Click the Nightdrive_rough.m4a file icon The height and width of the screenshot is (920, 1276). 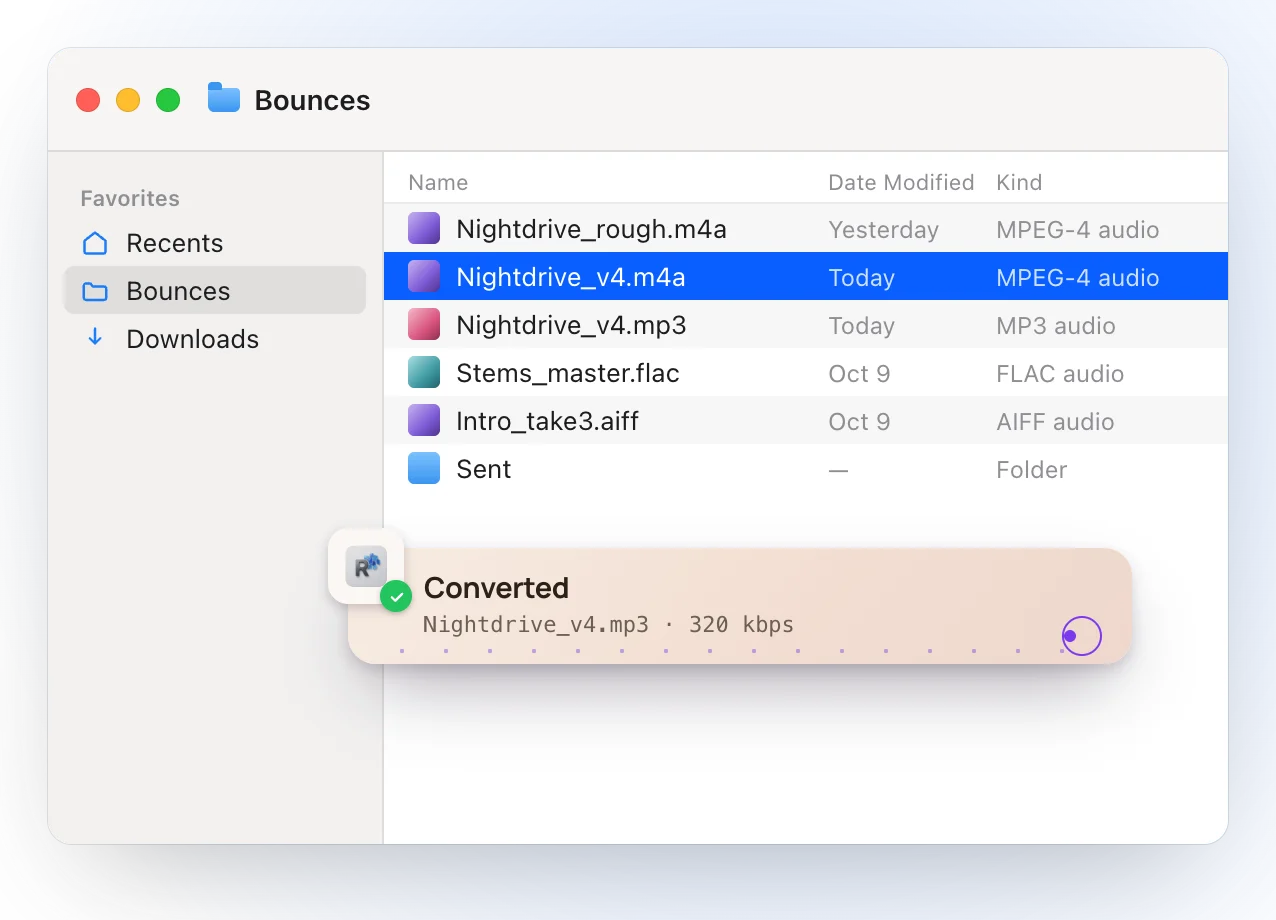coord(424,229)
